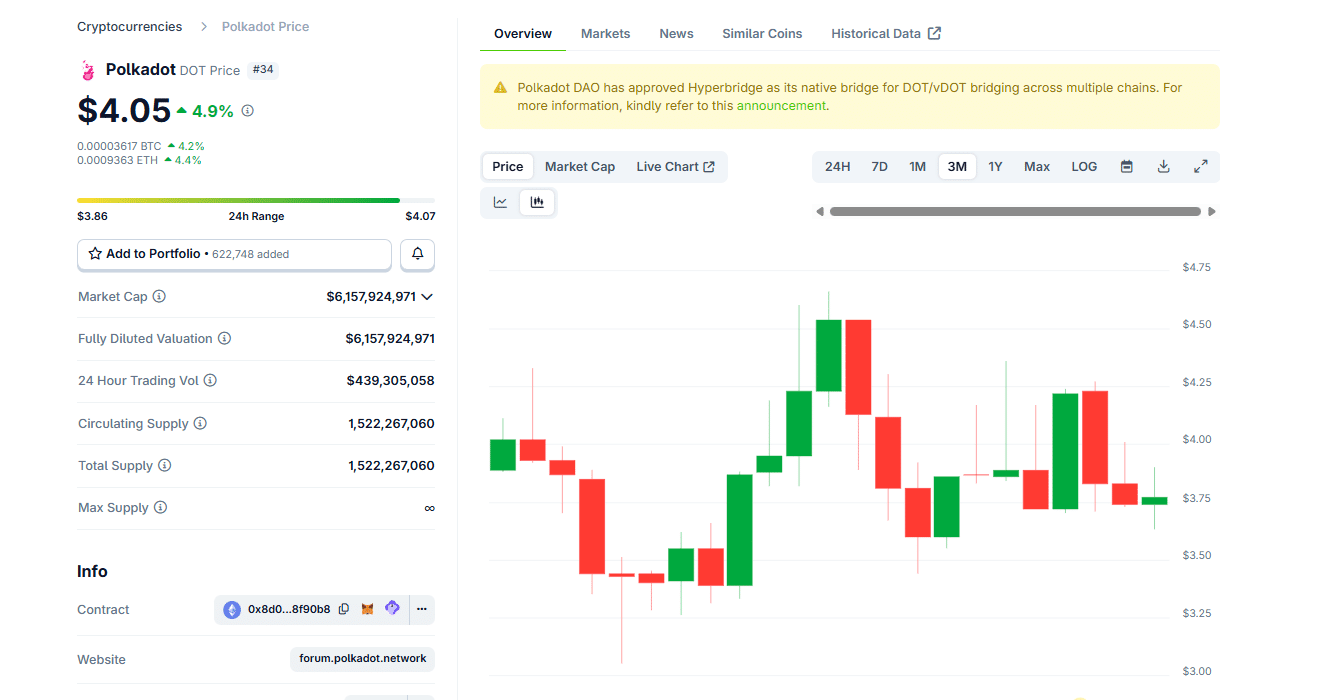The height and width of the screenshot is (700, 1331).
Task: Select the Max time range
Action: click(x=1037, y=167)
